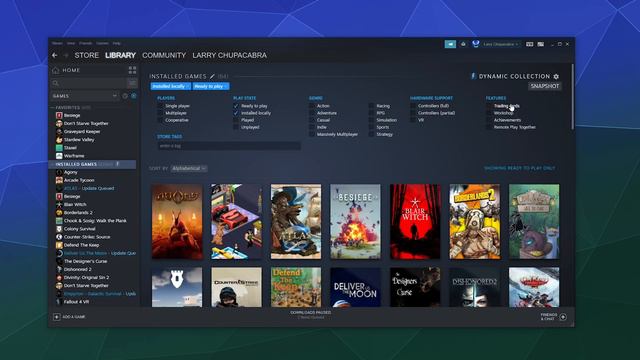The image size is (640, 360).
Task: Uncheck the Ready to play checkbox
Action: 236,106
